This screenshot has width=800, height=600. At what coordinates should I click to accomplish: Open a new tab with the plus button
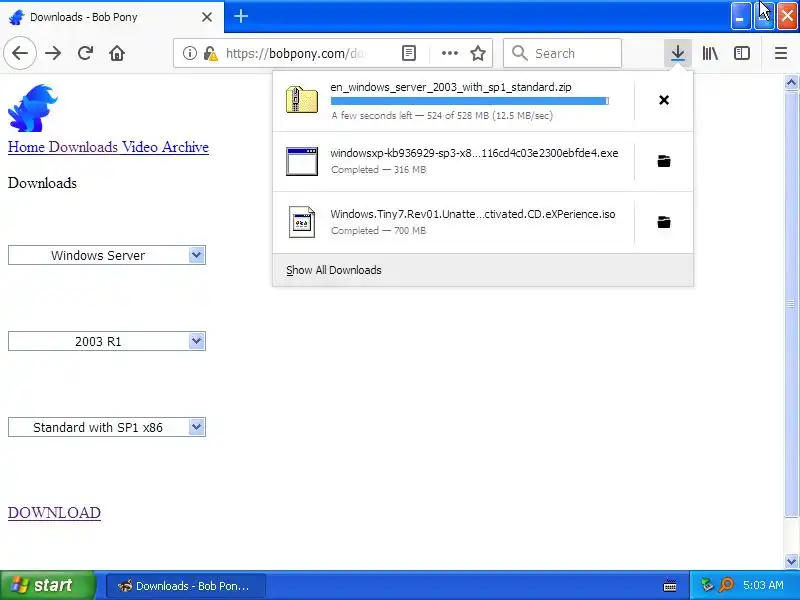241,16
